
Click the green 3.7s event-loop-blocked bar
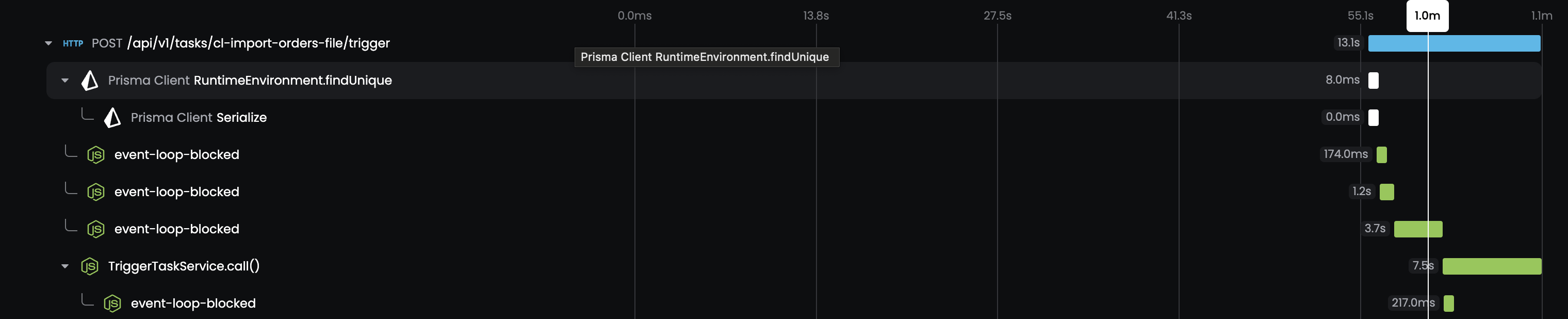click(1418, 229)
